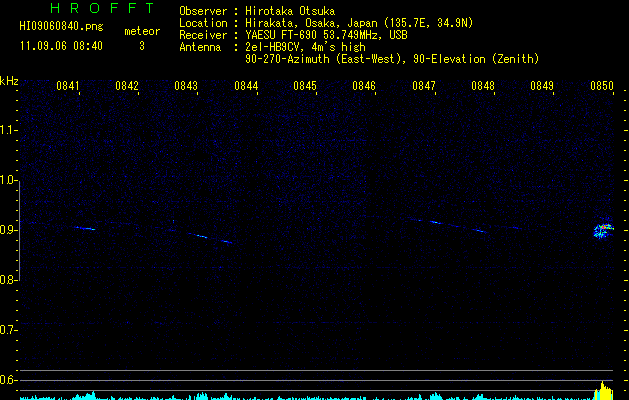
Task: Click the 0.7 frequency axis label
Action: 8,330
